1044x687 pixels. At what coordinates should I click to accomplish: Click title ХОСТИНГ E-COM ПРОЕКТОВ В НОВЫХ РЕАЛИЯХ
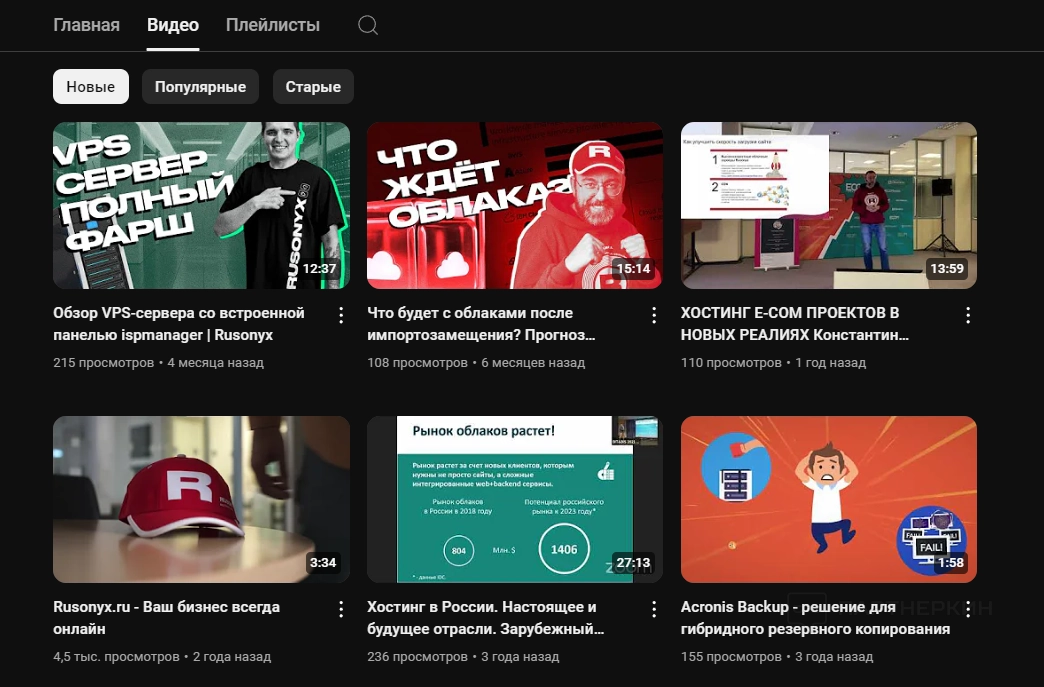click(x=794, y=324)
